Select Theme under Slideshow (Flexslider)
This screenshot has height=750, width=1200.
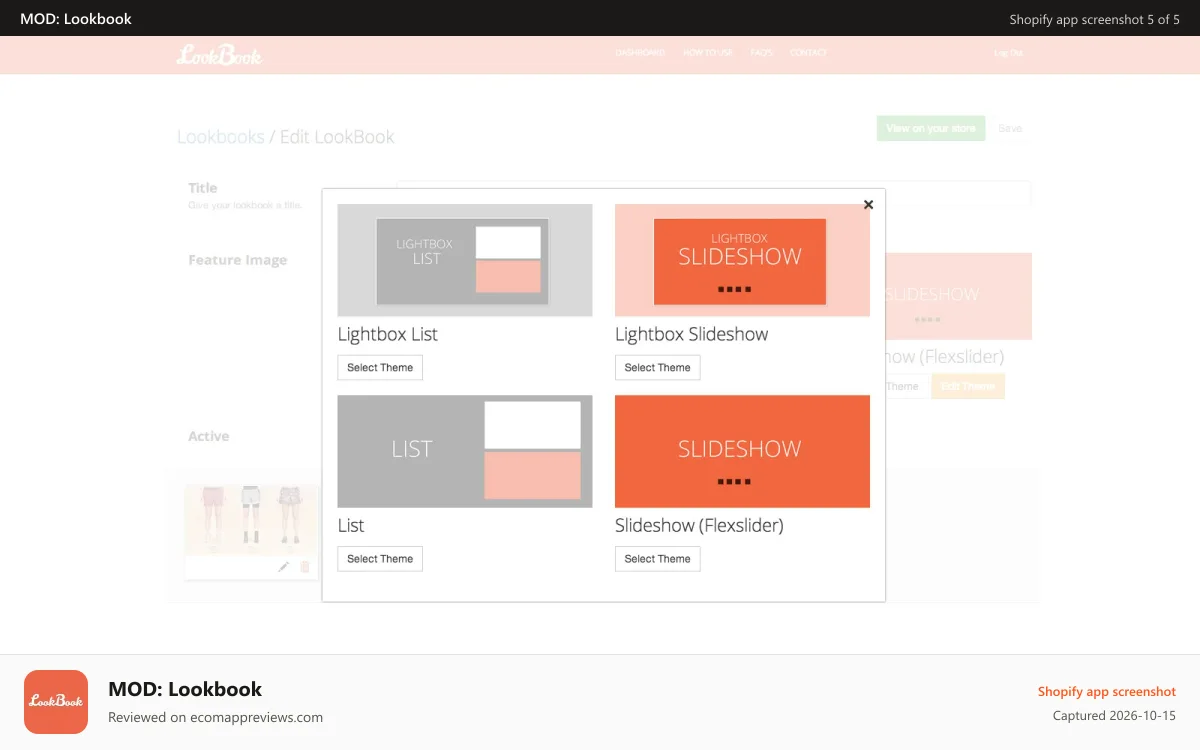pos(658,559)
